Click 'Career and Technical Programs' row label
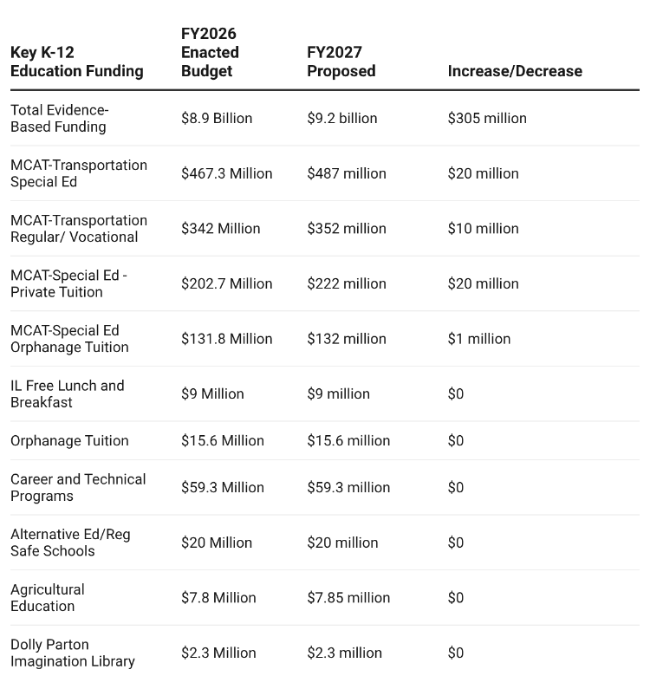The width and height of the screenshot is (650, 689). (x=78, y=487)
